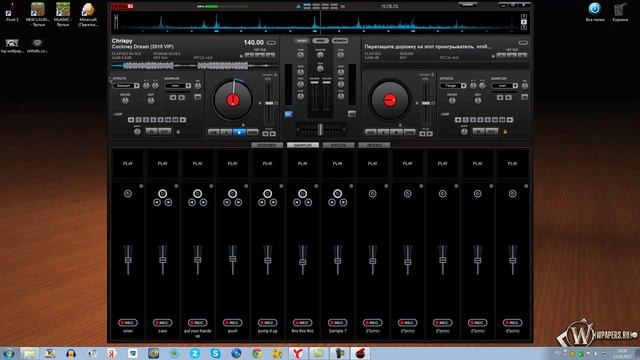Tick the small square on siren slot
The image size is (640, 360).
(141, 186)
